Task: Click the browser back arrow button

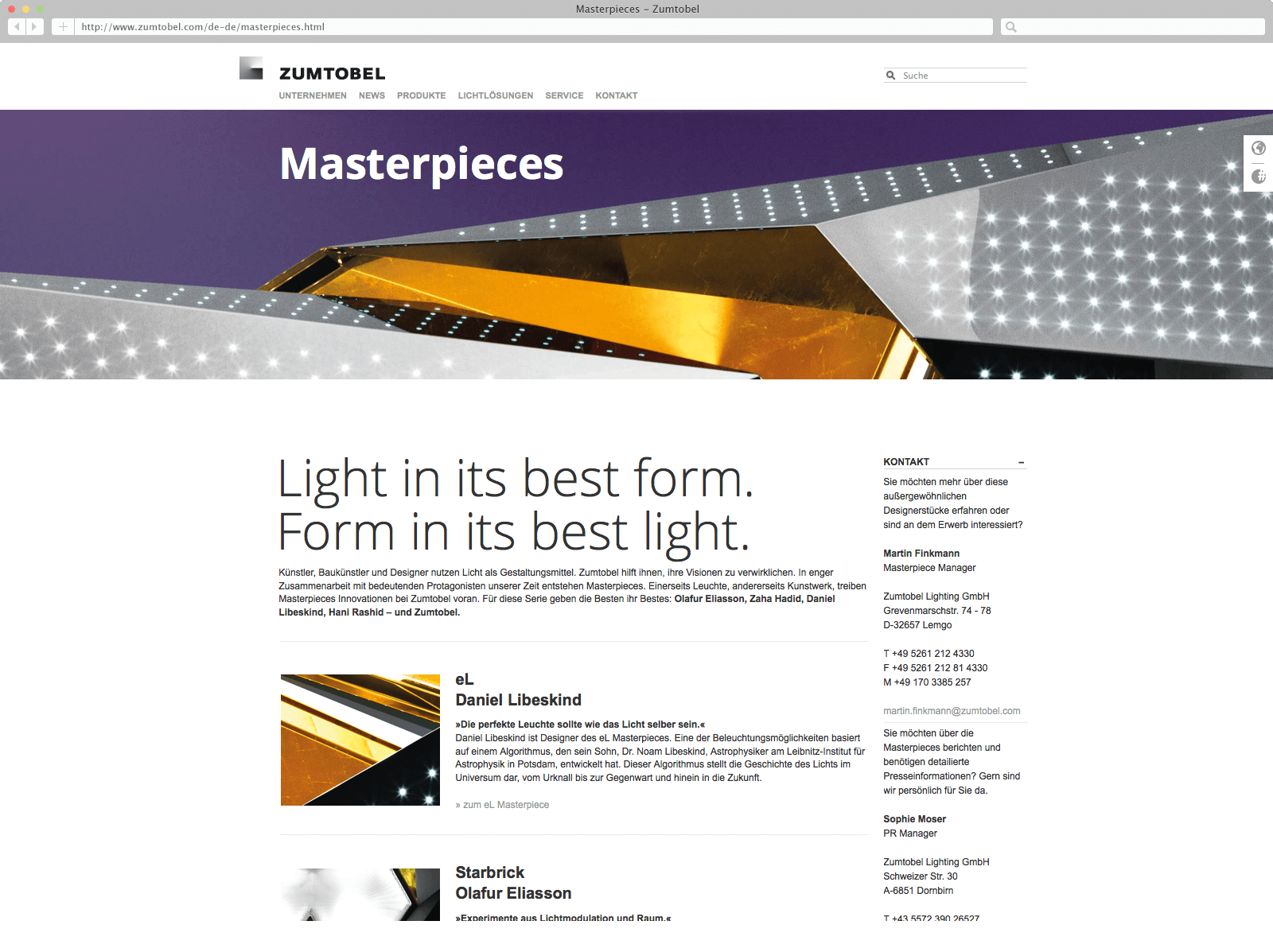Action: point(17,27)
